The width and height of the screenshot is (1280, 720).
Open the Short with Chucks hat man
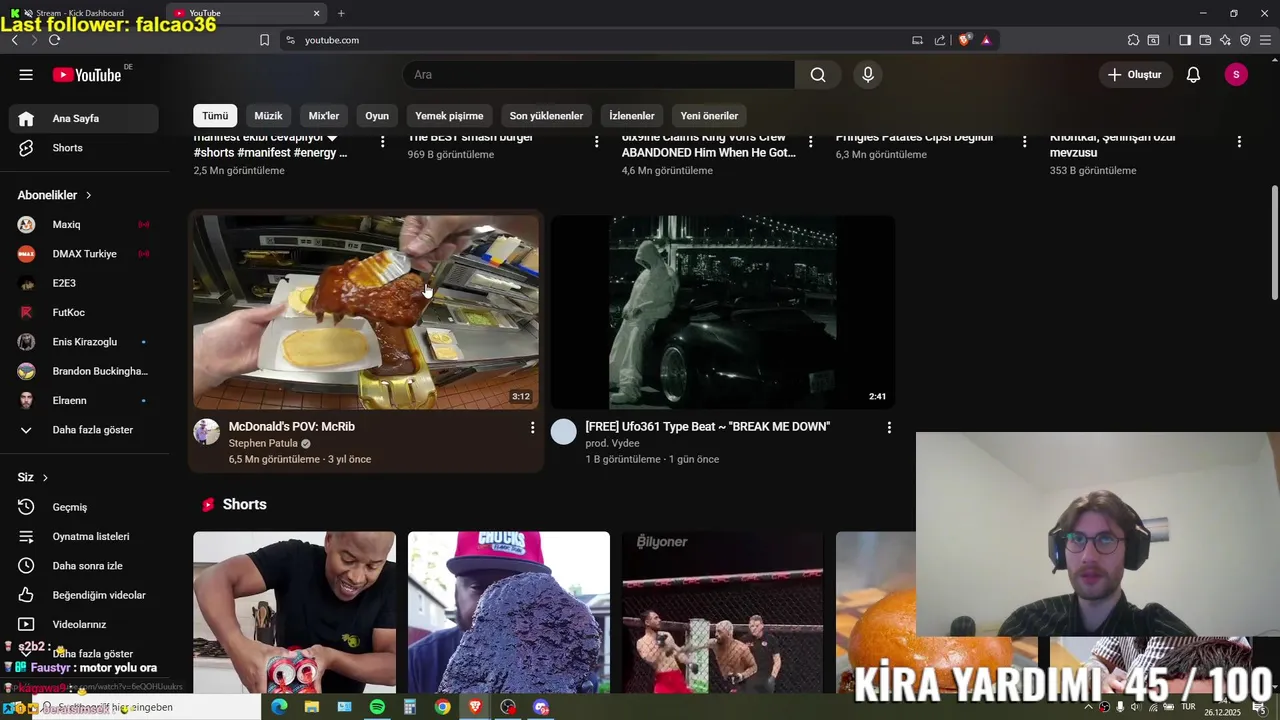tap(508, 612)
